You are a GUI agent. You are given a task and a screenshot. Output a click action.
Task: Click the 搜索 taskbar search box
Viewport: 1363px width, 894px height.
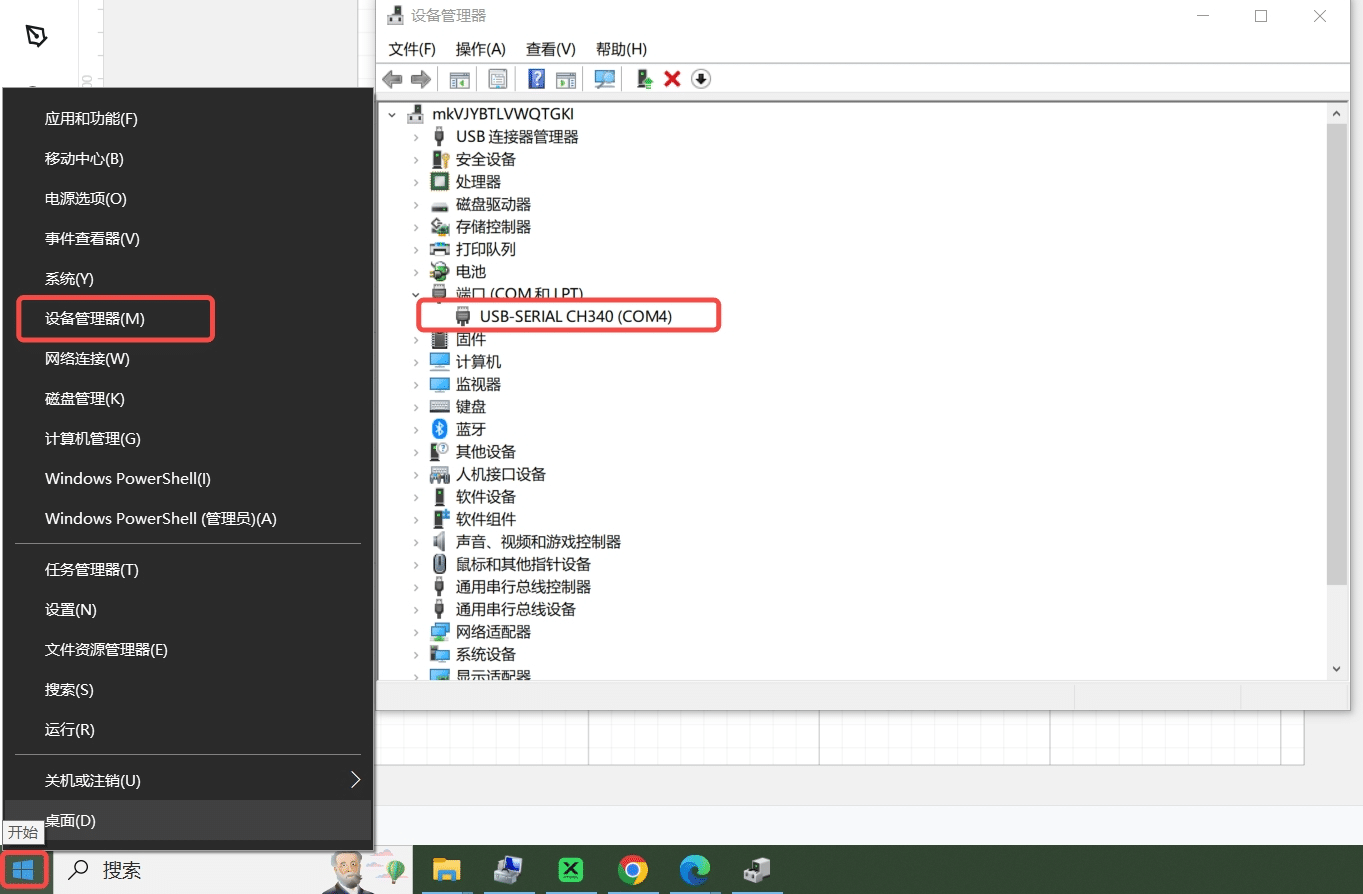tap(190, 870)
